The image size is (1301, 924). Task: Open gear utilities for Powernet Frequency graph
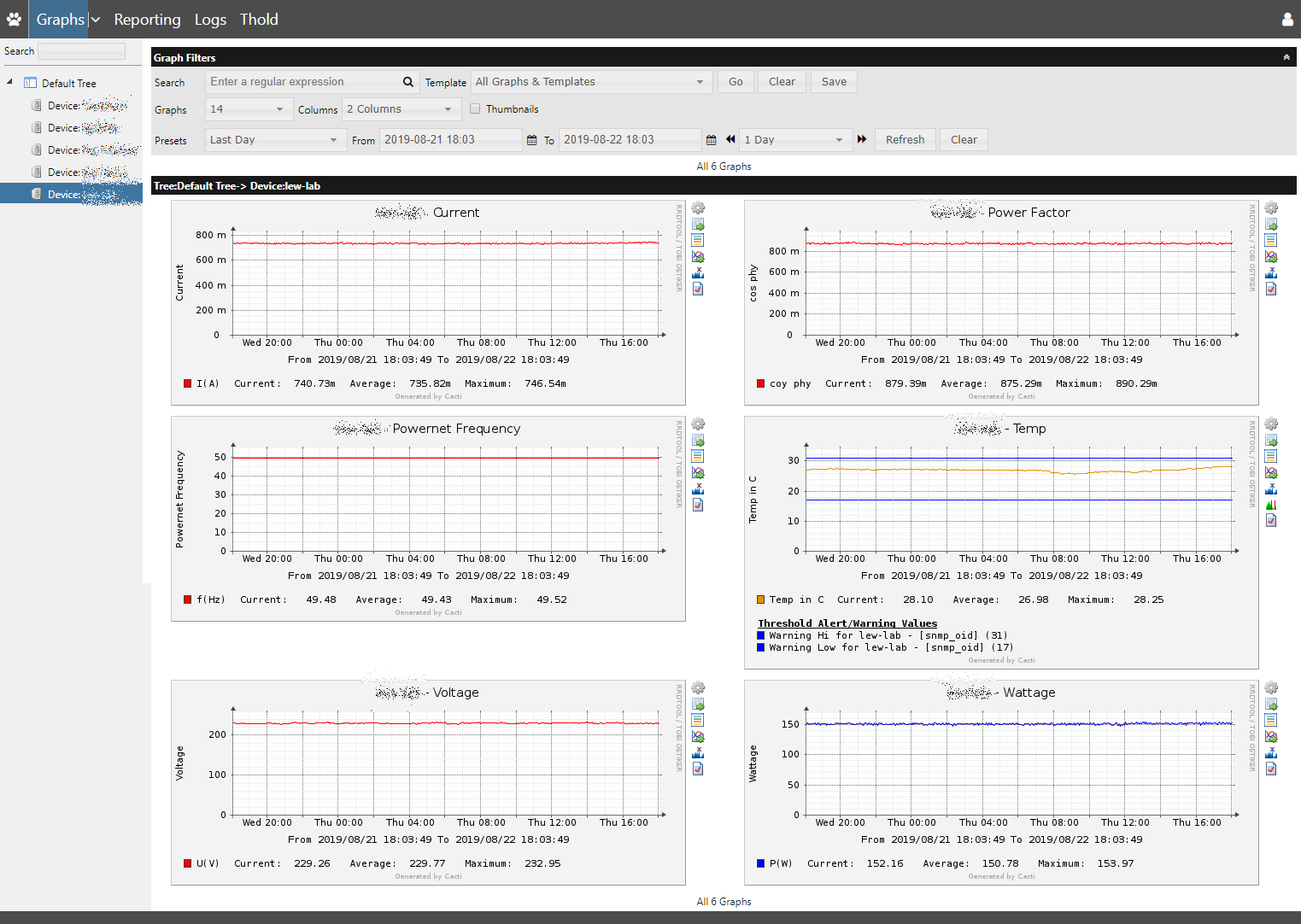(x=698, y=424)
